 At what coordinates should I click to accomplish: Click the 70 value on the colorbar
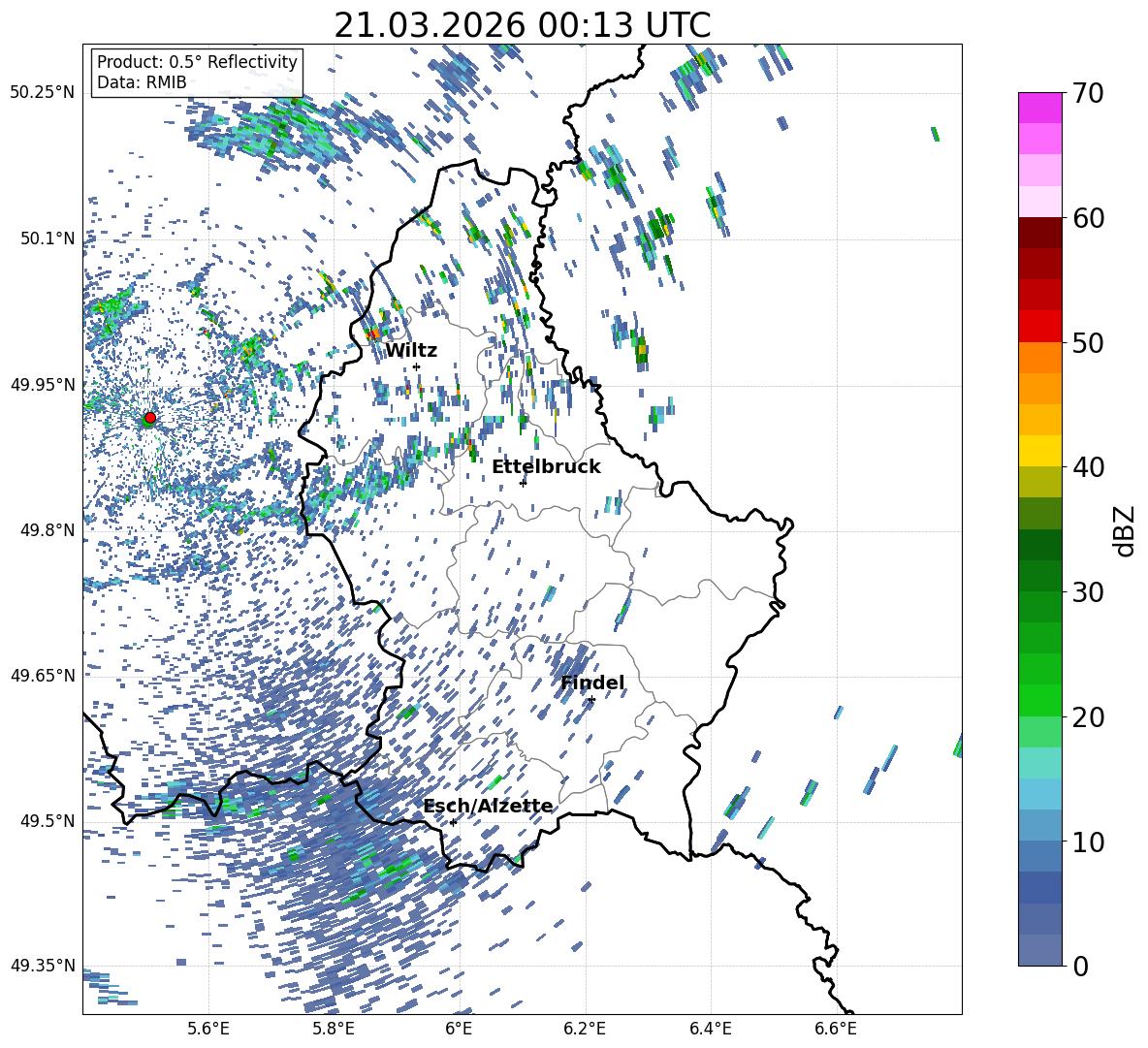1091,93
